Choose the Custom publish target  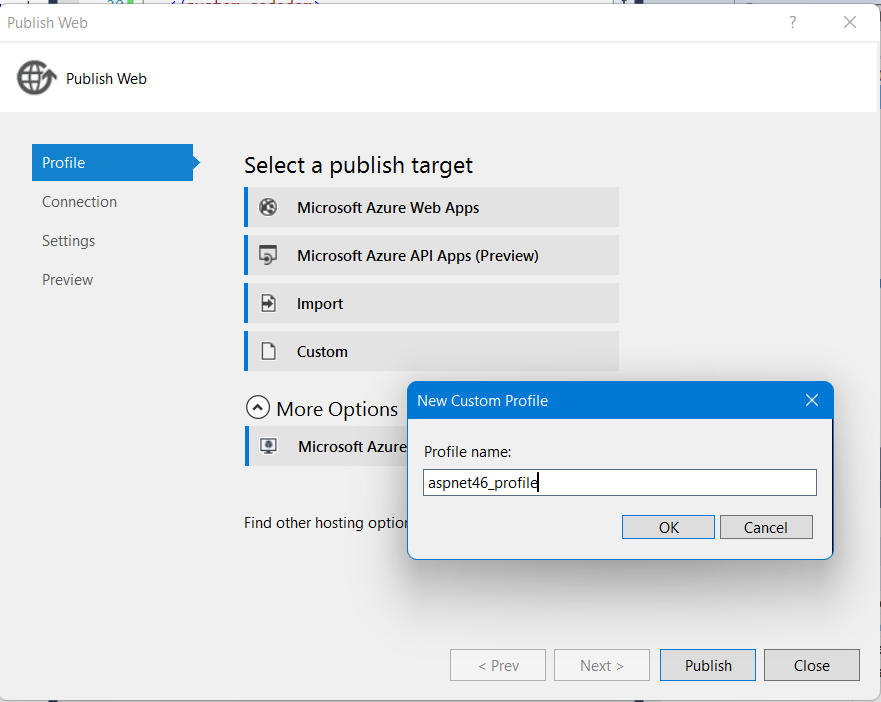432,351
